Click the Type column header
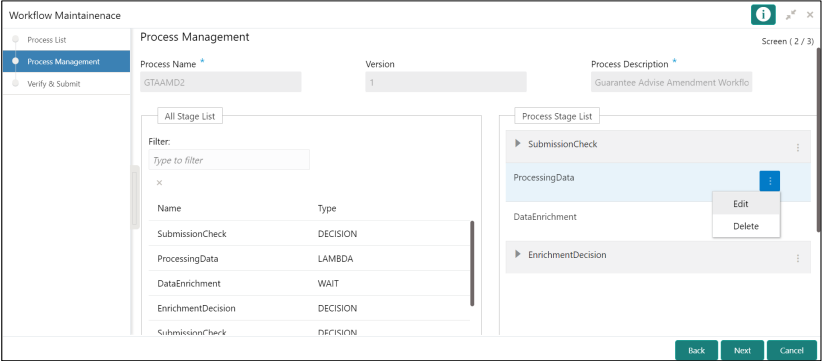822x361 pixels. point(327,208)
